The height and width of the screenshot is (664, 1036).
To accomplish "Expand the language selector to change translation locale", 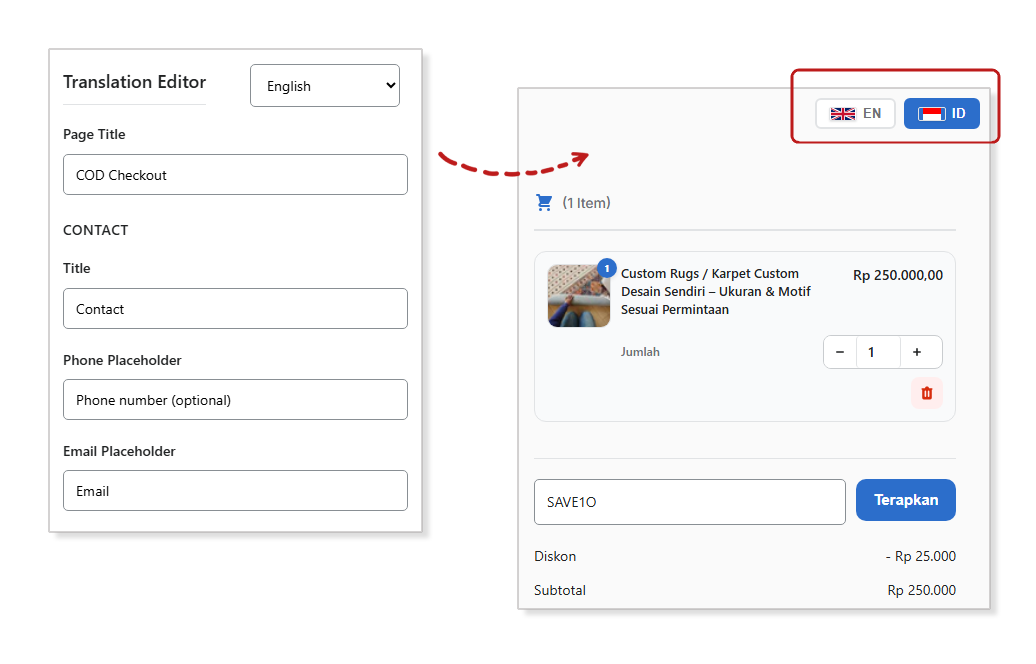I will pyautogui.click(x=324, y=85).
